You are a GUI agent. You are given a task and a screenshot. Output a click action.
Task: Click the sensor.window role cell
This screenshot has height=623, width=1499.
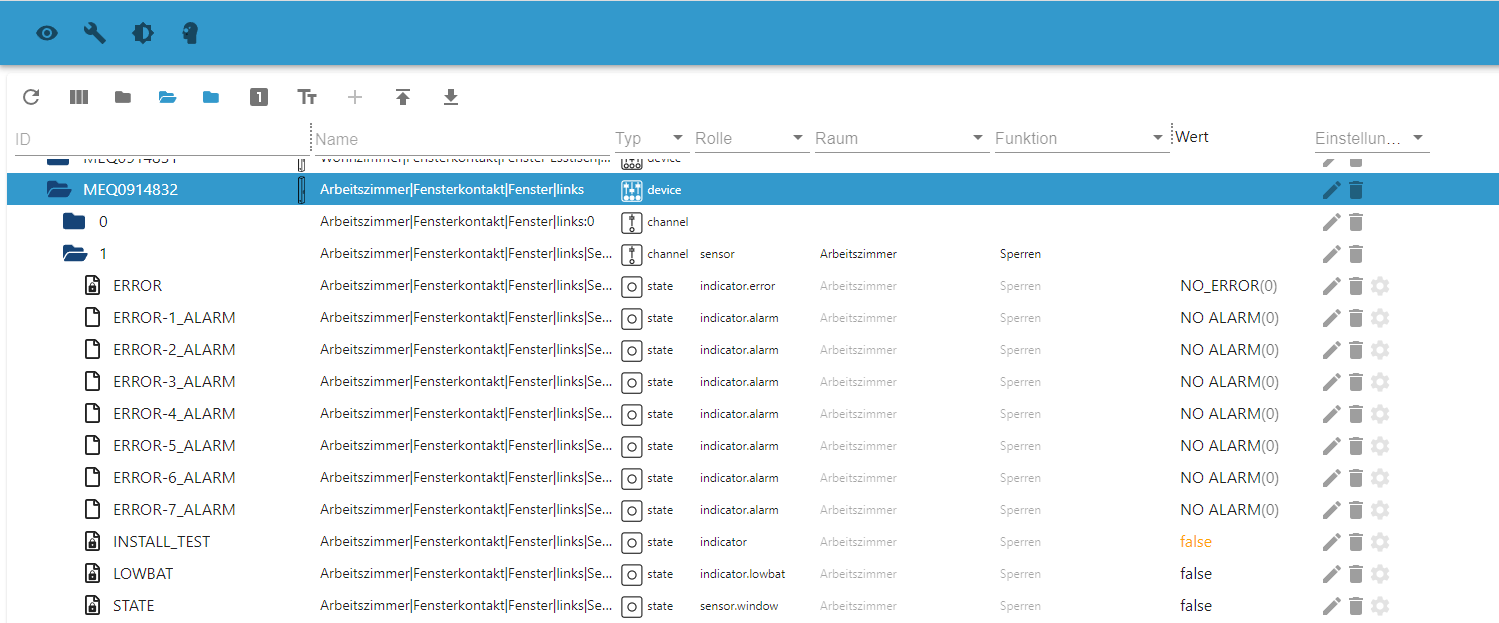coord(739,606)
